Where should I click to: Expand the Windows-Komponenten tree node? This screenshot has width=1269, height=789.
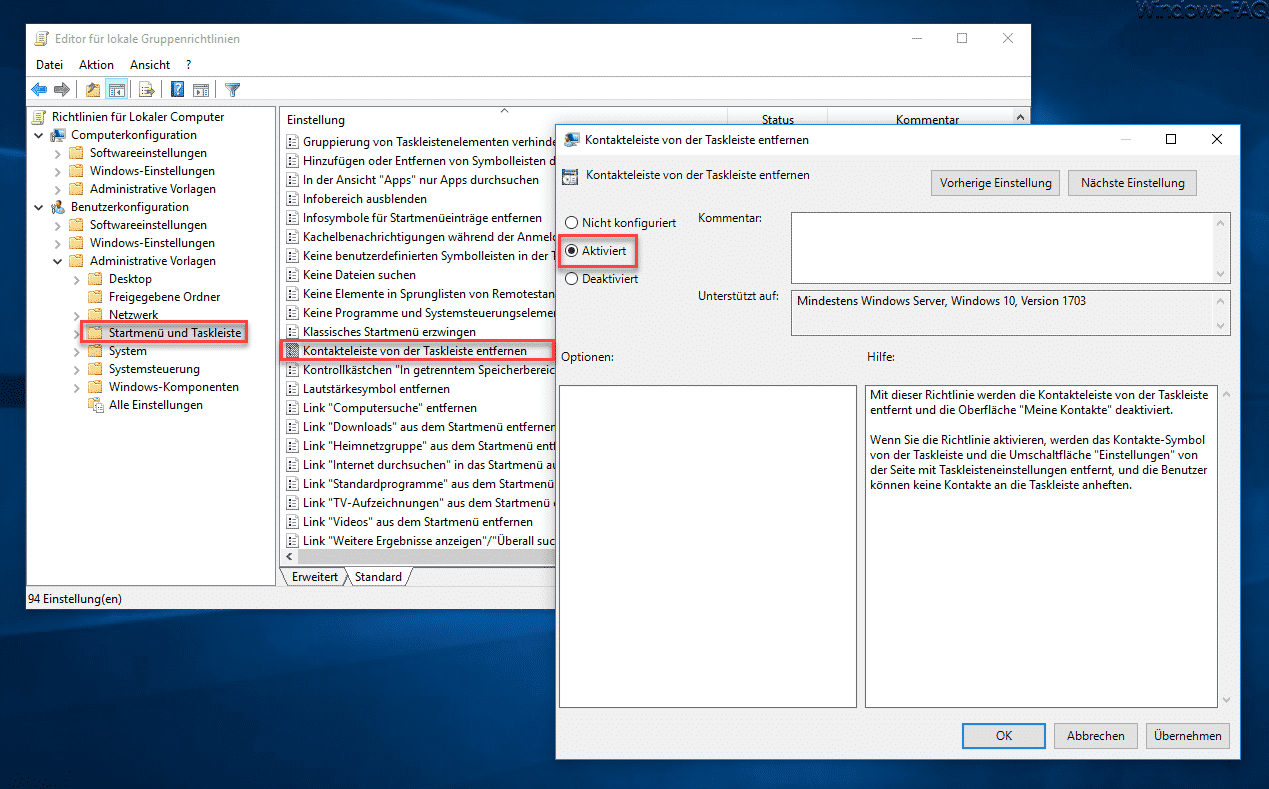[x=77, y=387]
